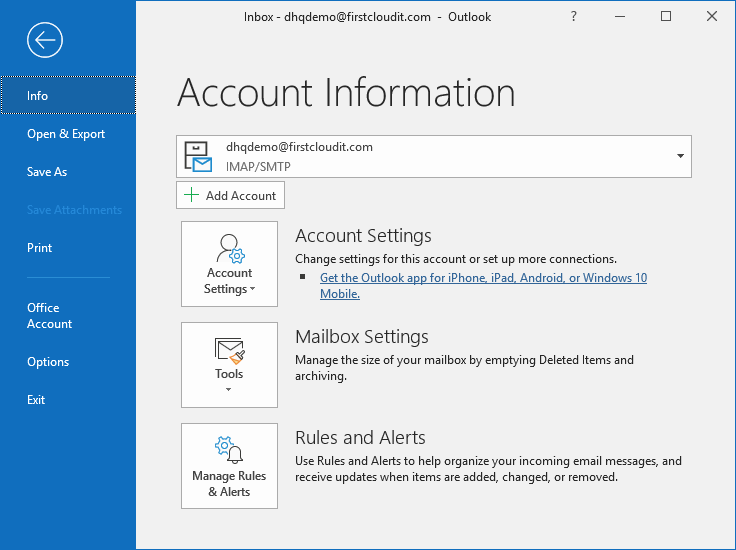The width and height of the screenshot is (736, 550).
Task: Expand the Account Settings button menu arrow
Action: [253, 289]
